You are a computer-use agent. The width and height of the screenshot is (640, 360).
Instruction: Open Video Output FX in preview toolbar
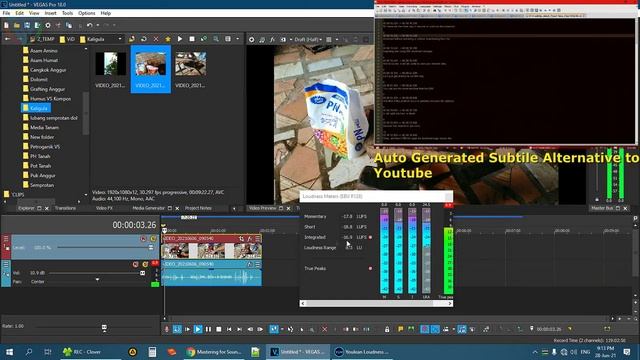[272, 40]
